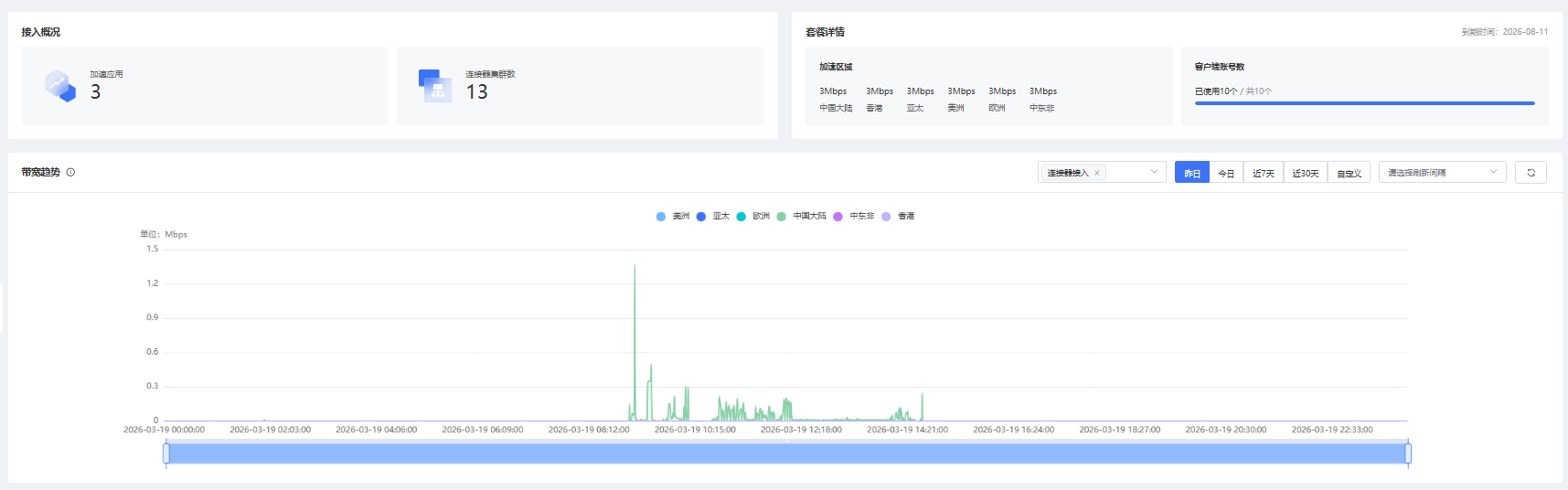Toggle 香港 legend entry
Viewport: 1568px width, 490px height.
898,217
